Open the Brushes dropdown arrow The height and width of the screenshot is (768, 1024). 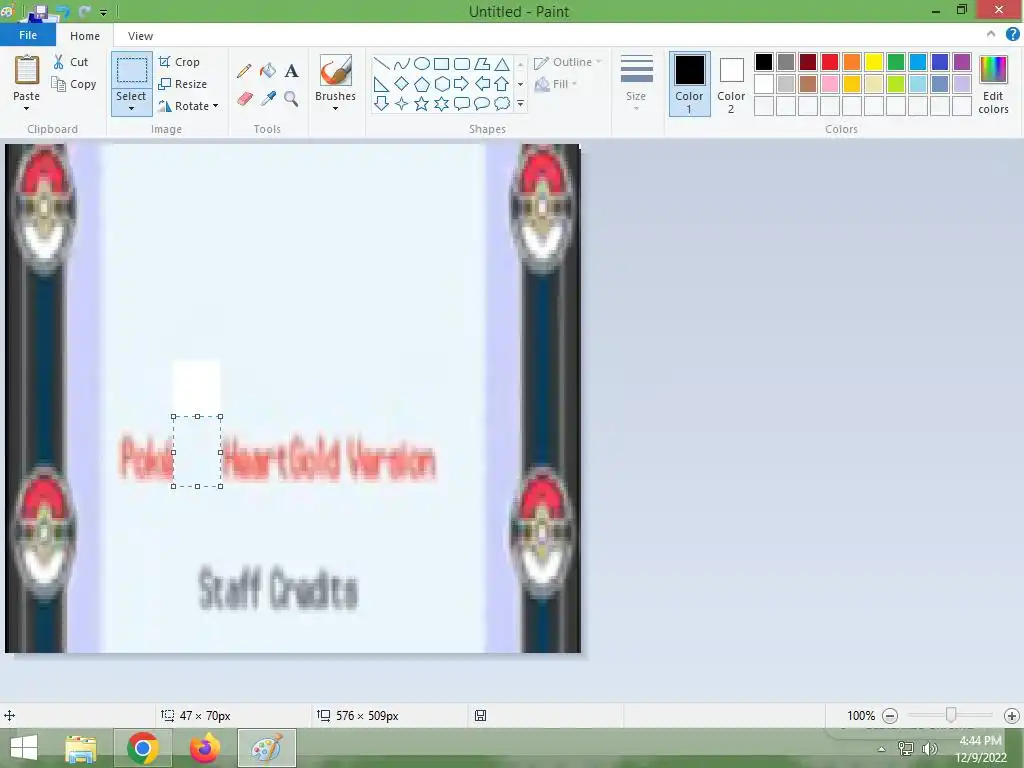coord(335,108)
